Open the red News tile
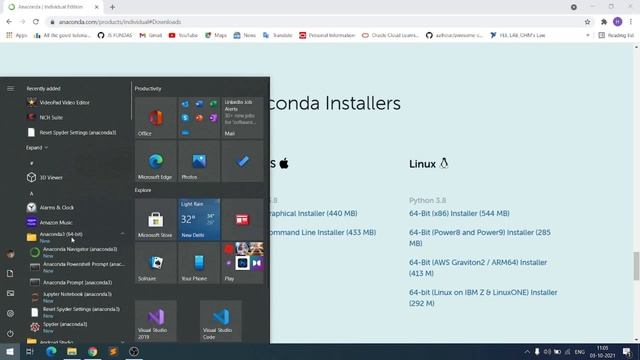640x360 pixels. pos(242,220)
